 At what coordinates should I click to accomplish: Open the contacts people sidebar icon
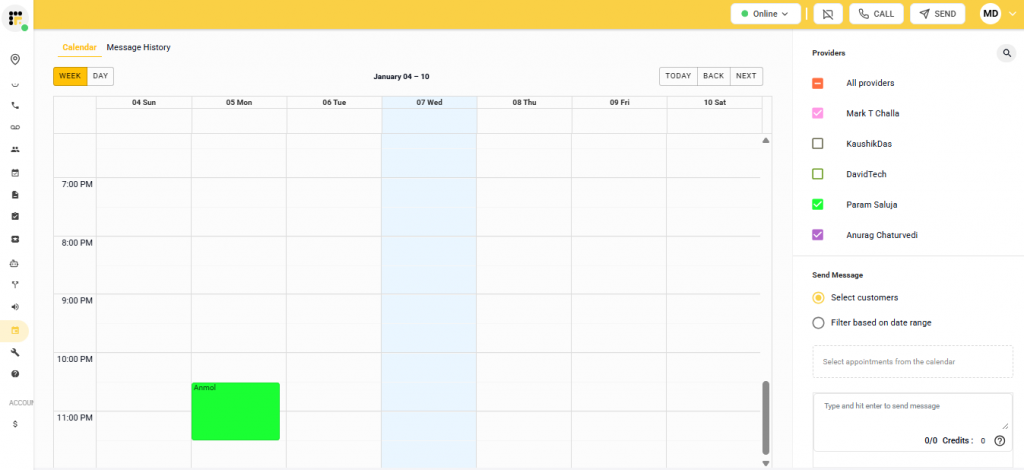tap(15, 149)
